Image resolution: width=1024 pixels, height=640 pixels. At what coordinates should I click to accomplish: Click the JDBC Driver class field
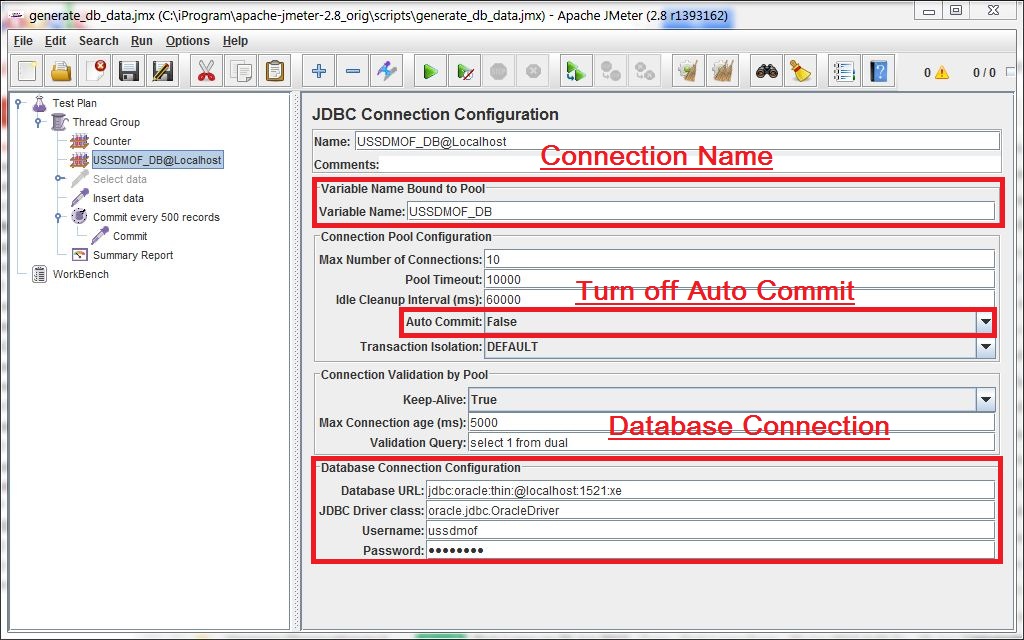click(x=711, y=511)
